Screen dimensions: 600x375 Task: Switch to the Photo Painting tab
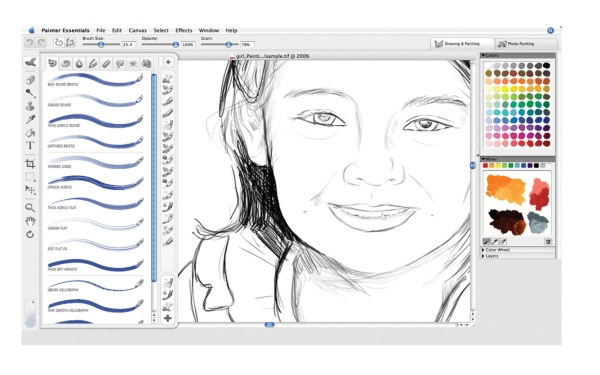(x=525, y=44)
